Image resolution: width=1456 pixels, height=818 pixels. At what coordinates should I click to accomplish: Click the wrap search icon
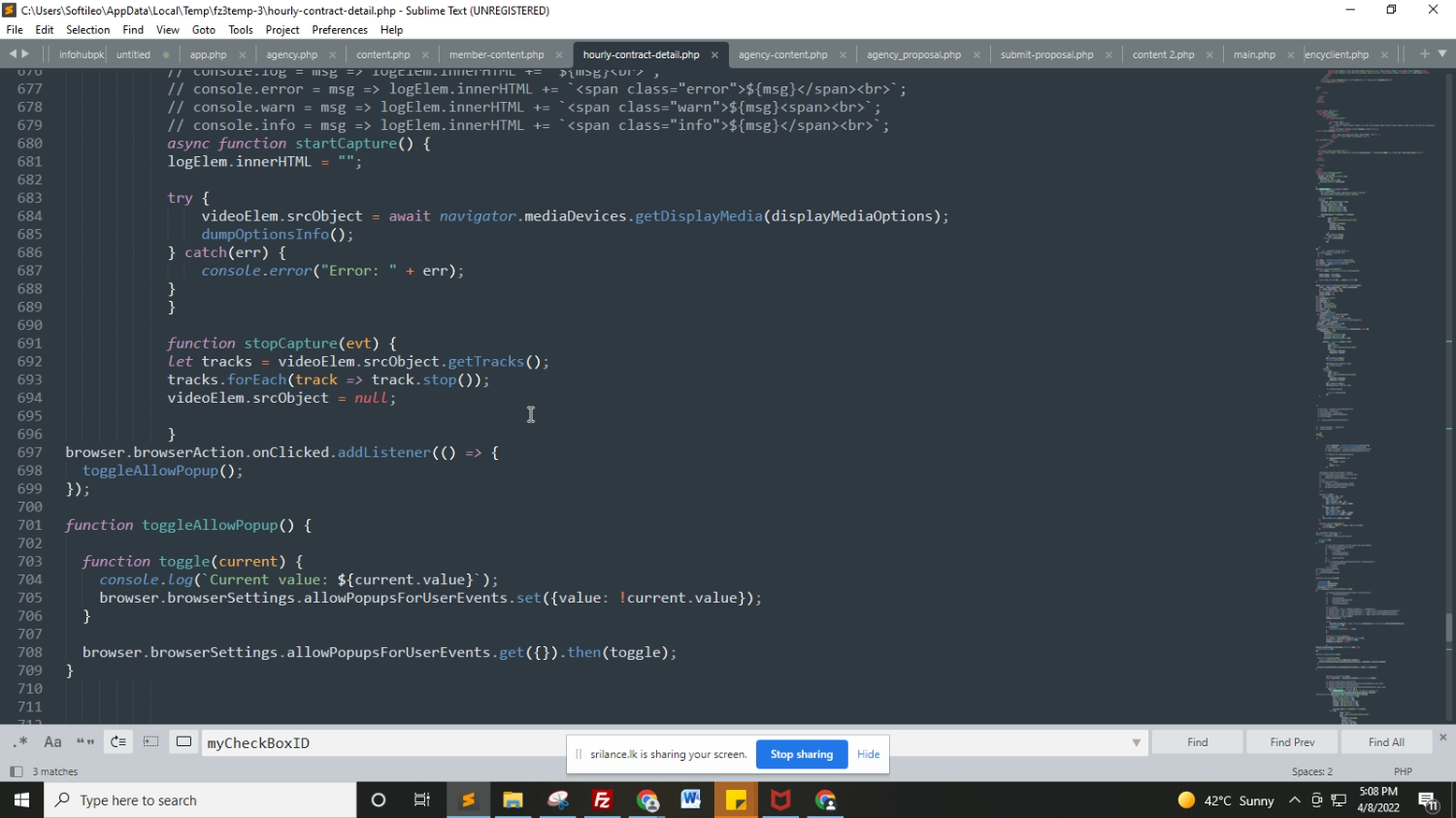pyautogui.click(x=118, y=742)
